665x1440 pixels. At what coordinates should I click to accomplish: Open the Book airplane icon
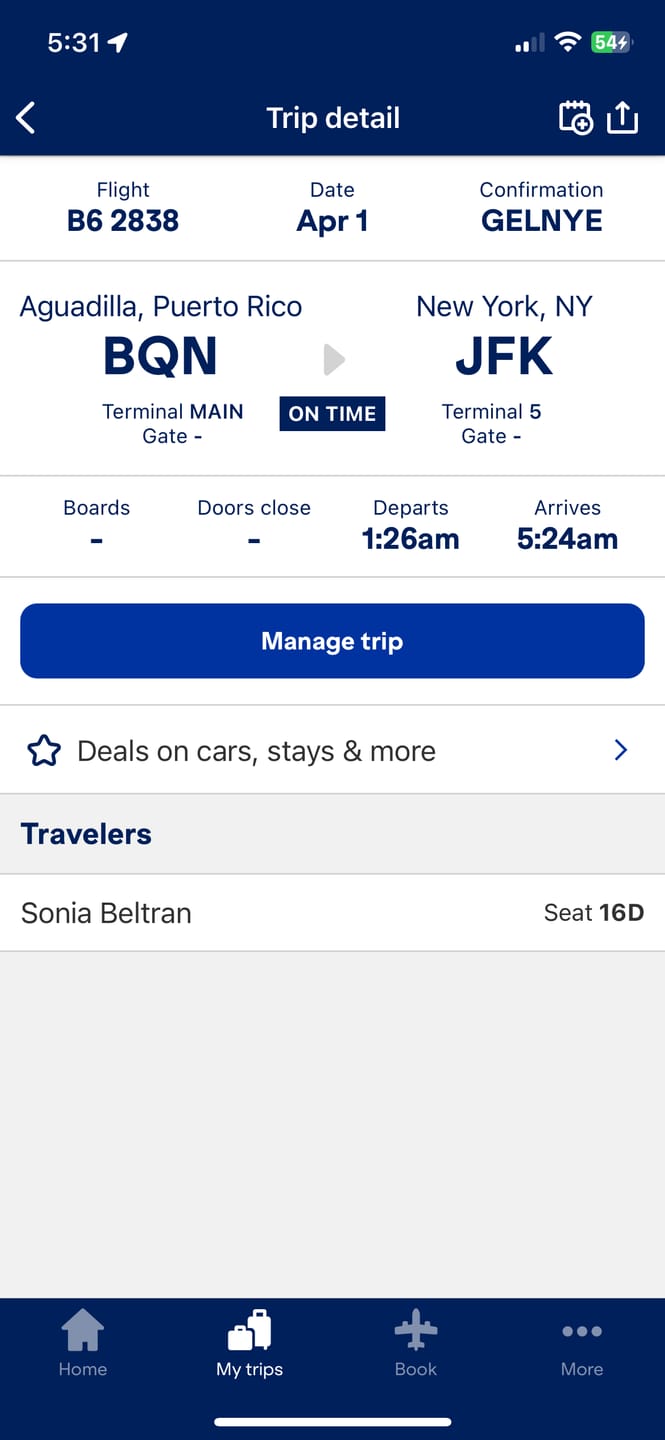click(x=416, y=1331)
